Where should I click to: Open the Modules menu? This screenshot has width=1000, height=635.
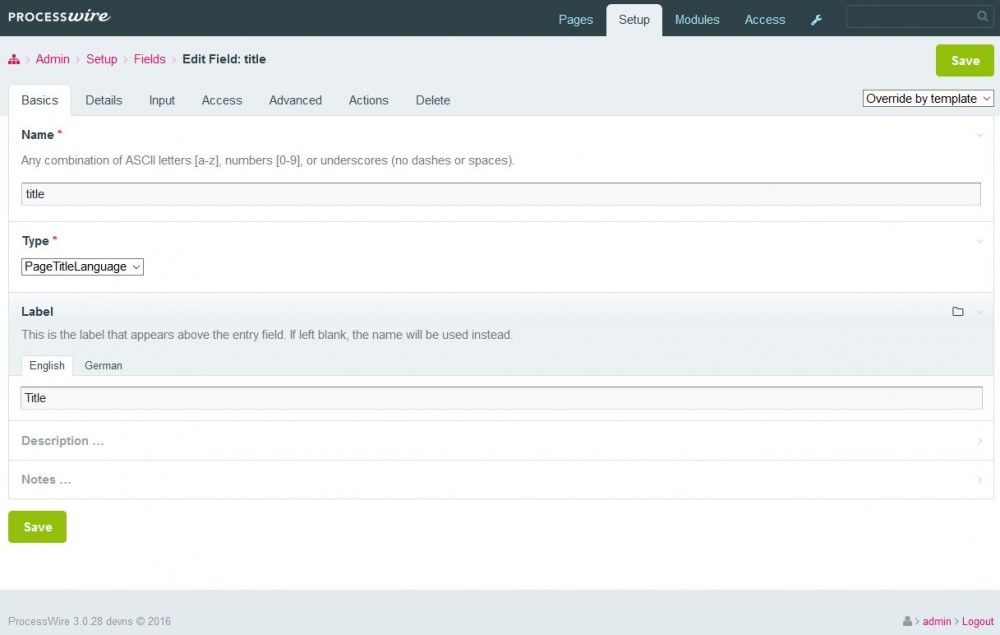click(697, 20)
